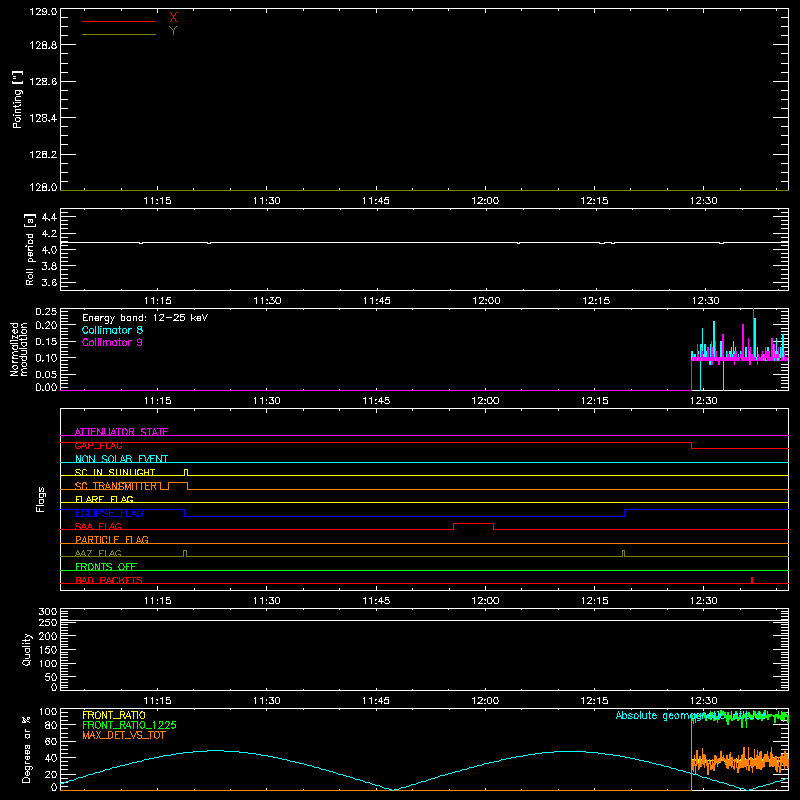Click the SAA_FLAG label
Viewport: 800px width, 800px height.
[x=98, y=526]
